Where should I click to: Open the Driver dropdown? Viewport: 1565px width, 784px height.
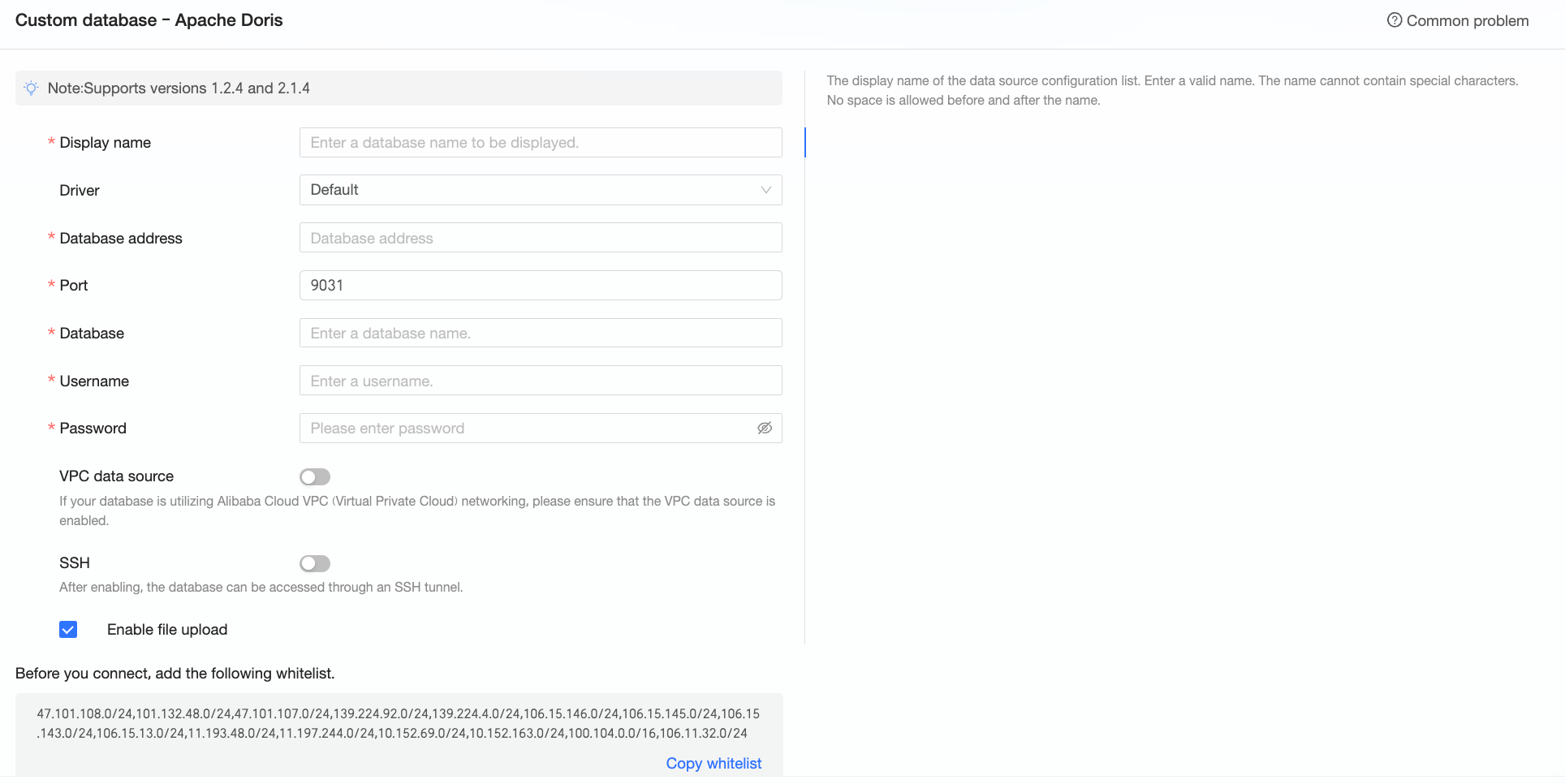point(541,190)
